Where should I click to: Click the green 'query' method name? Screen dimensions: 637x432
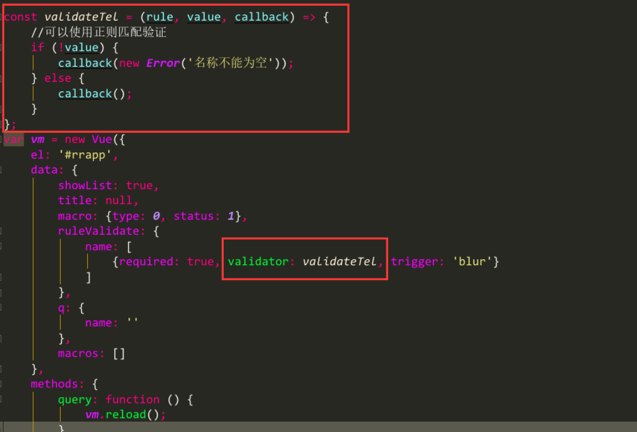[75, 399]
